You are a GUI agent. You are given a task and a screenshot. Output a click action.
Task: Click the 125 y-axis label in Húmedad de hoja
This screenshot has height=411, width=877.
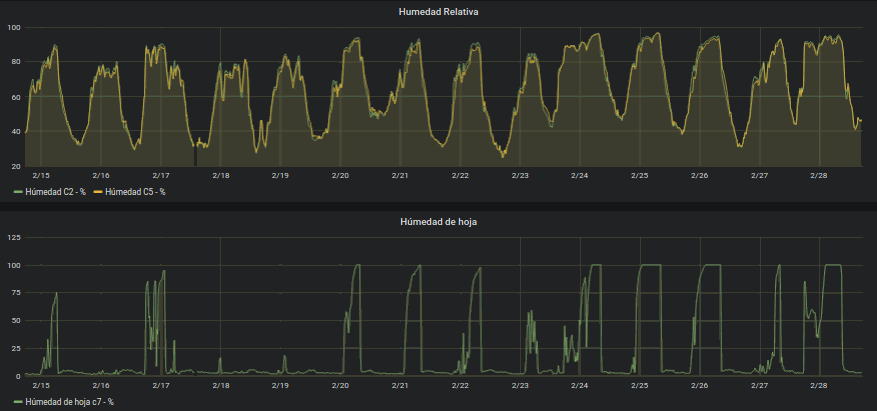[x=13, y=237]
